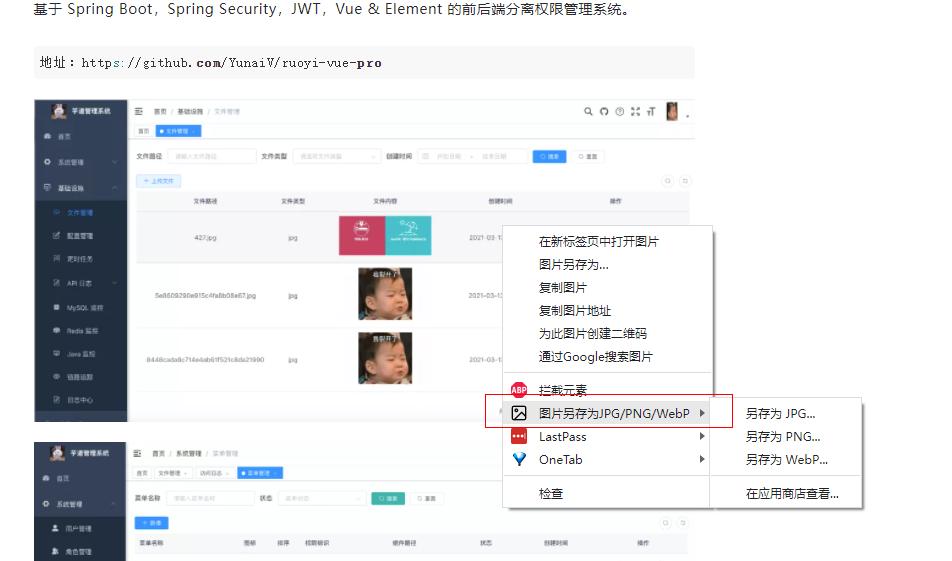Select 另存为 JPG... in submenu
The width and height of the screenshot is (952, 561).
[x=780, y=413]
